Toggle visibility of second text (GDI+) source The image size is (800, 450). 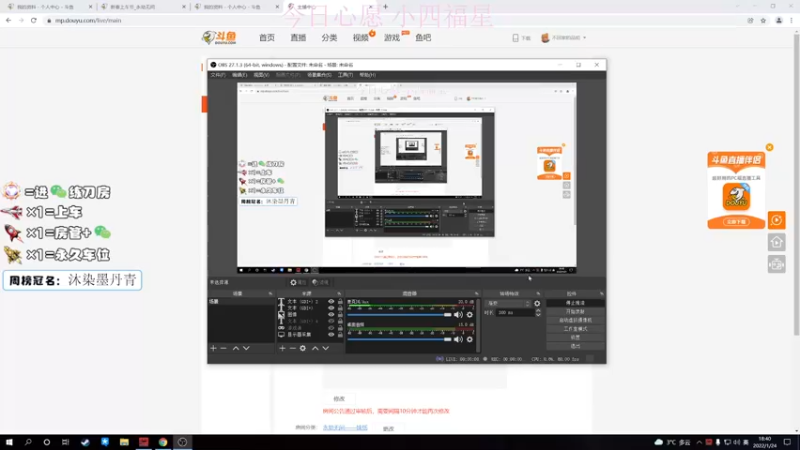(331, 308)
